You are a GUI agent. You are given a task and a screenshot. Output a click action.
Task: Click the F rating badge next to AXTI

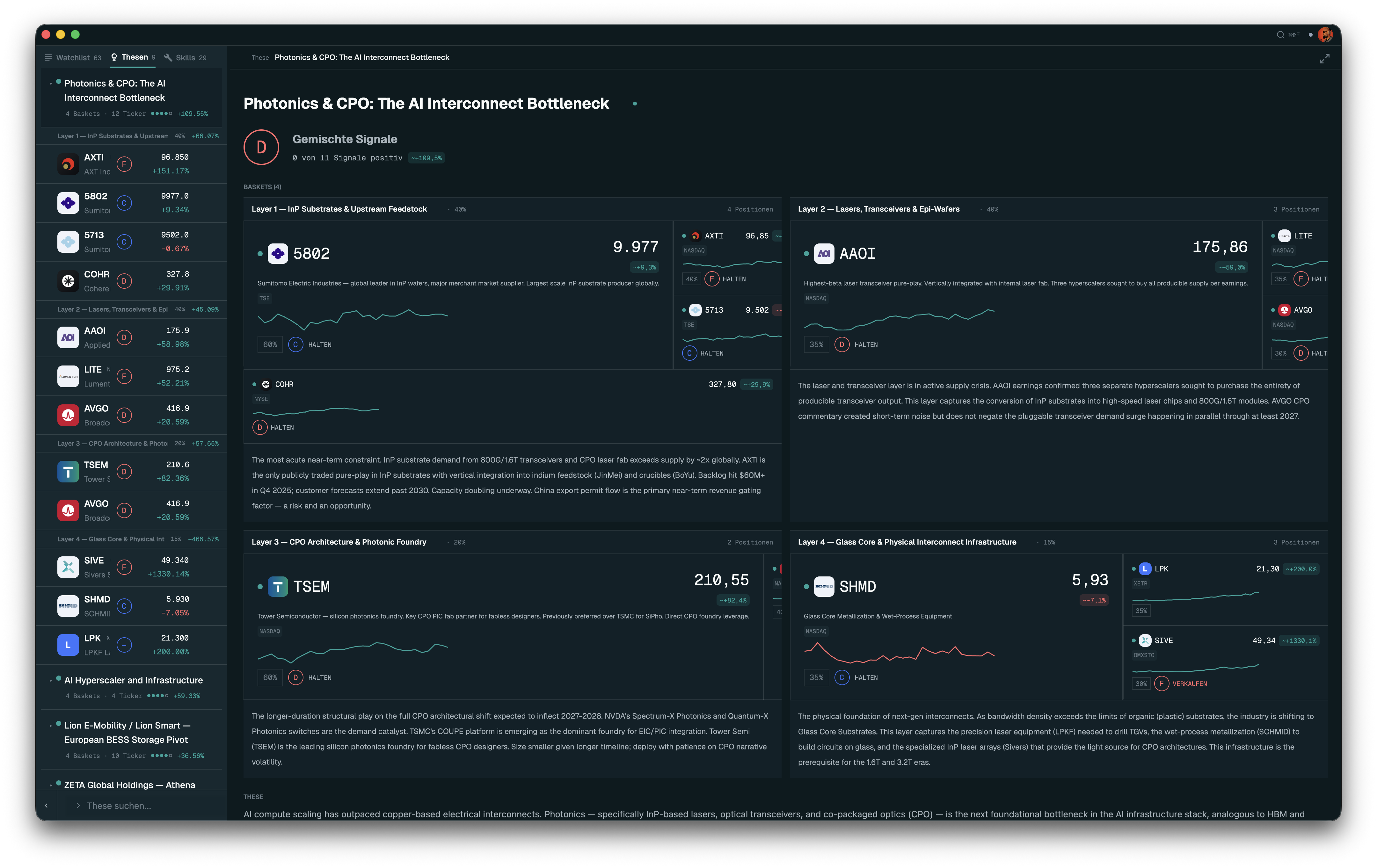pyautogui.click(x=124, y=164)
